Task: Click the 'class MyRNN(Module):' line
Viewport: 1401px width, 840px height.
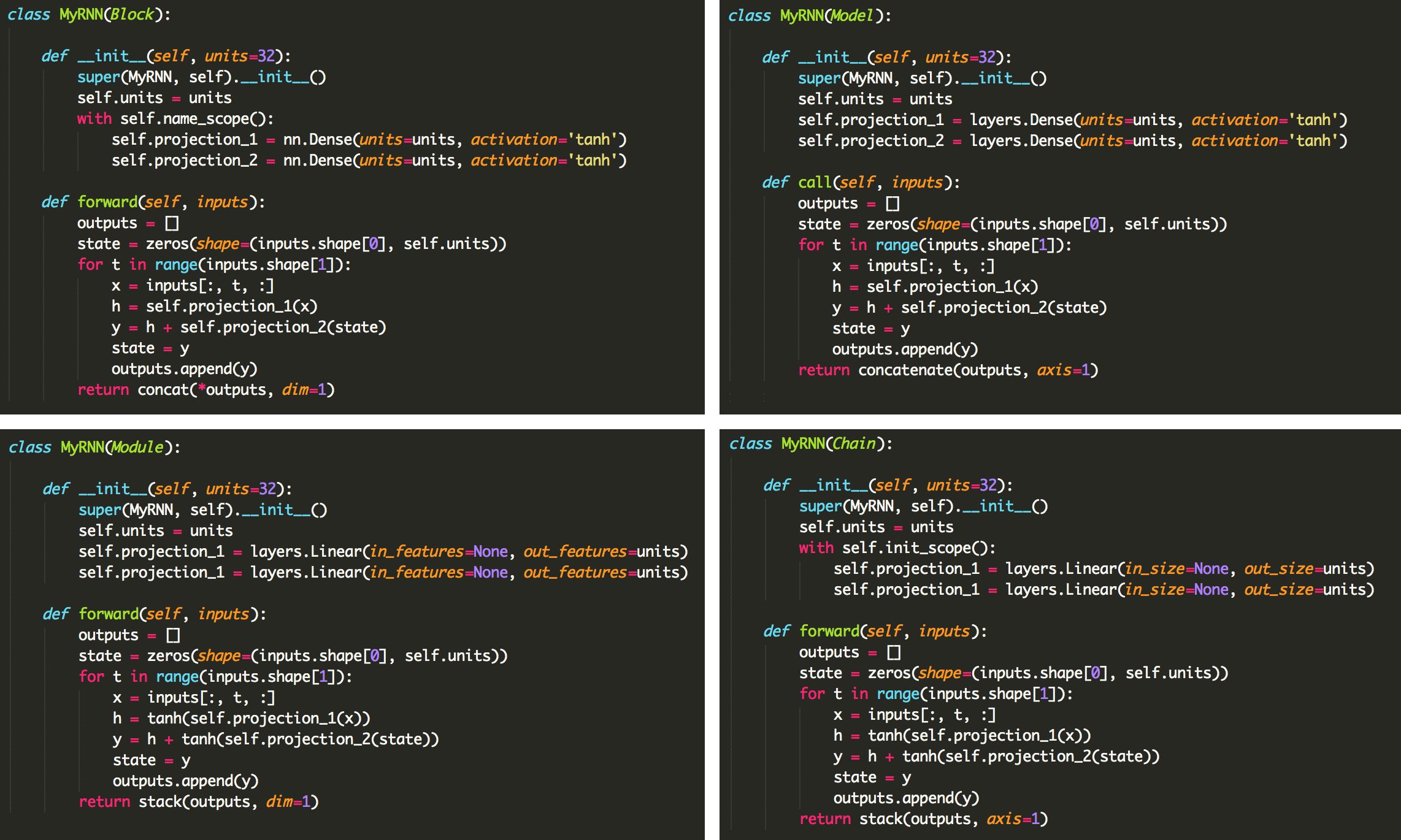Action: [x=94, y=448]
